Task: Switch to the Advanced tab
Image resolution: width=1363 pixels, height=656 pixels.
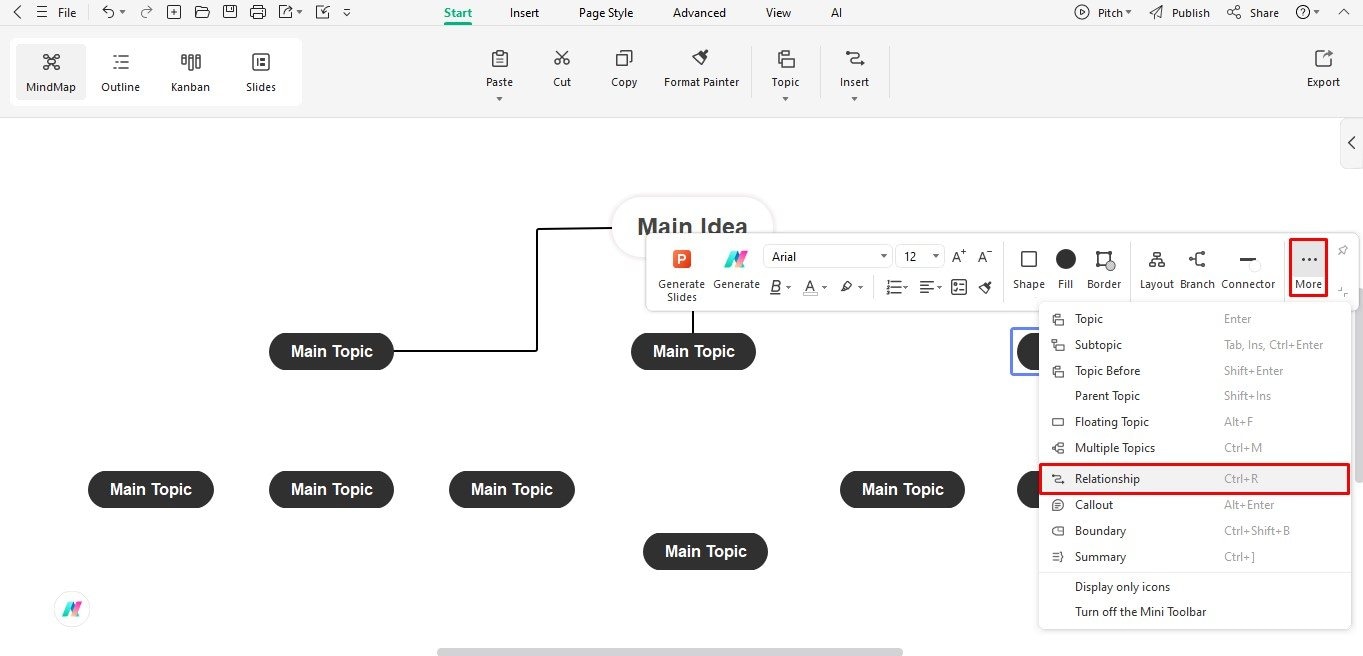Action: click(699, 13)
